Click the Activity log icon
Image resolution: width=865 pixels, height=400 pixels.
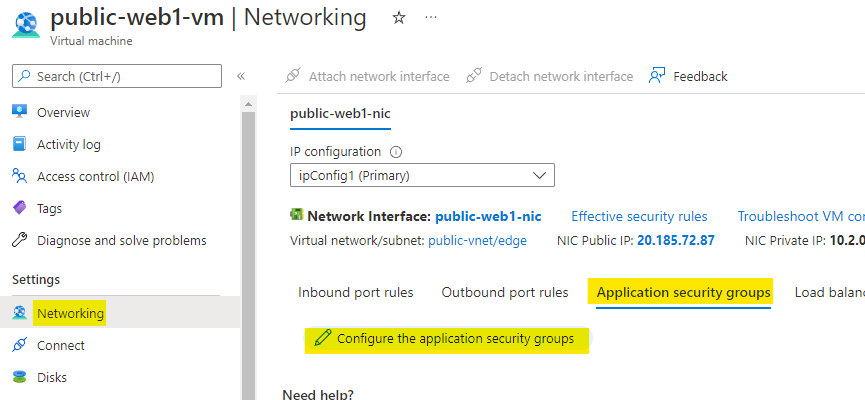(20, 145)
